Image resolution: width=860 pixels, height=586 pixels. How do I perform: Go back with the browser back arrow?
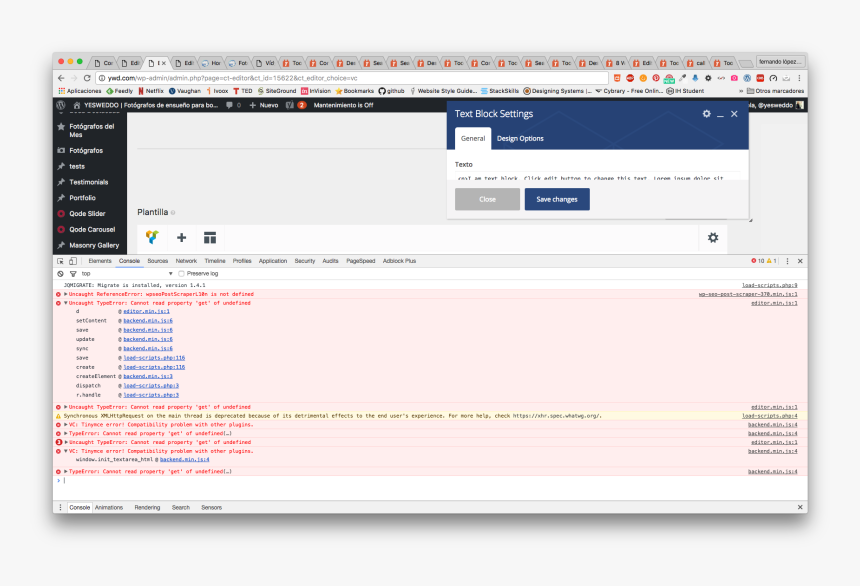61,78
